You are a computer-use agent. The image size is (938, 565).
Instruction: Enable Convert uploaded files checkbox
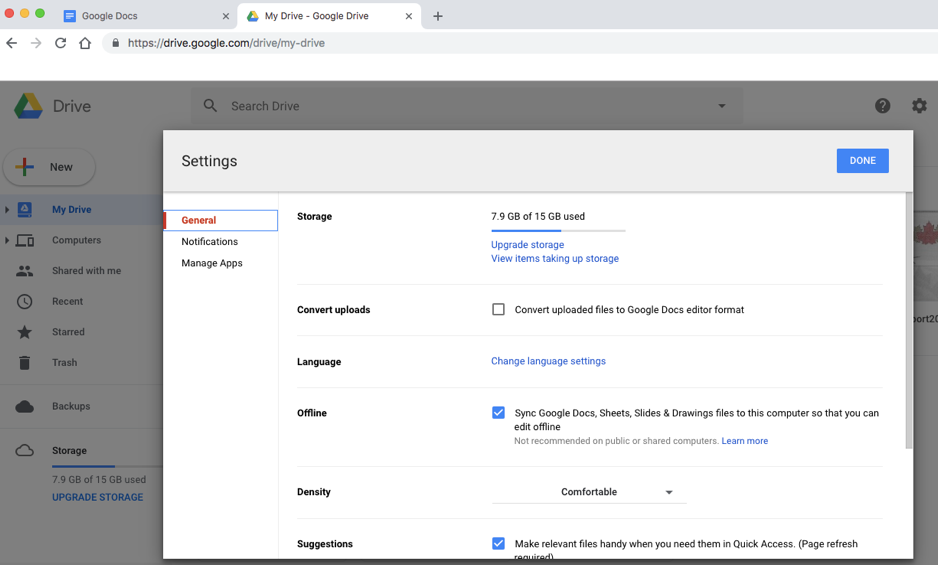tap(498, 309)
